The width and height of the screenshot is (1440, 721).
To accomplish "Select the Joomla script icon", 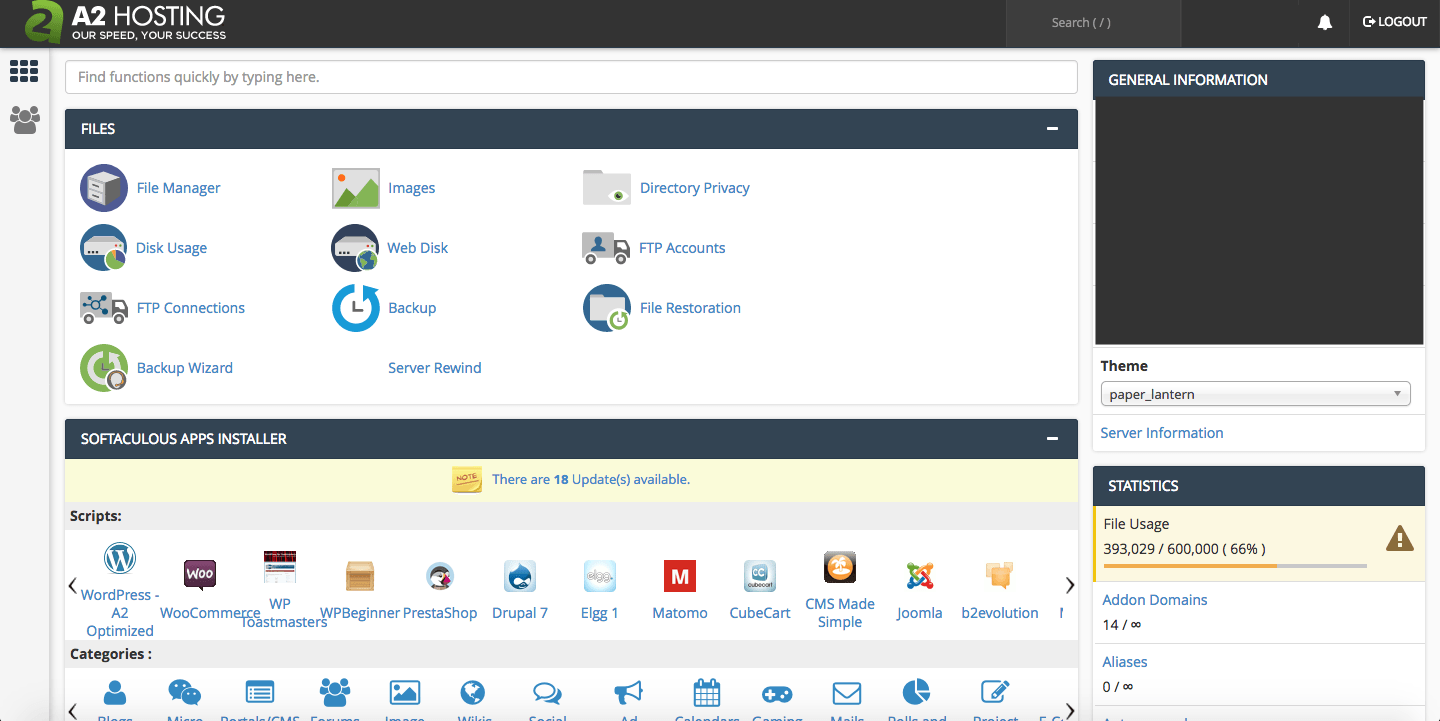I will 920,575.
